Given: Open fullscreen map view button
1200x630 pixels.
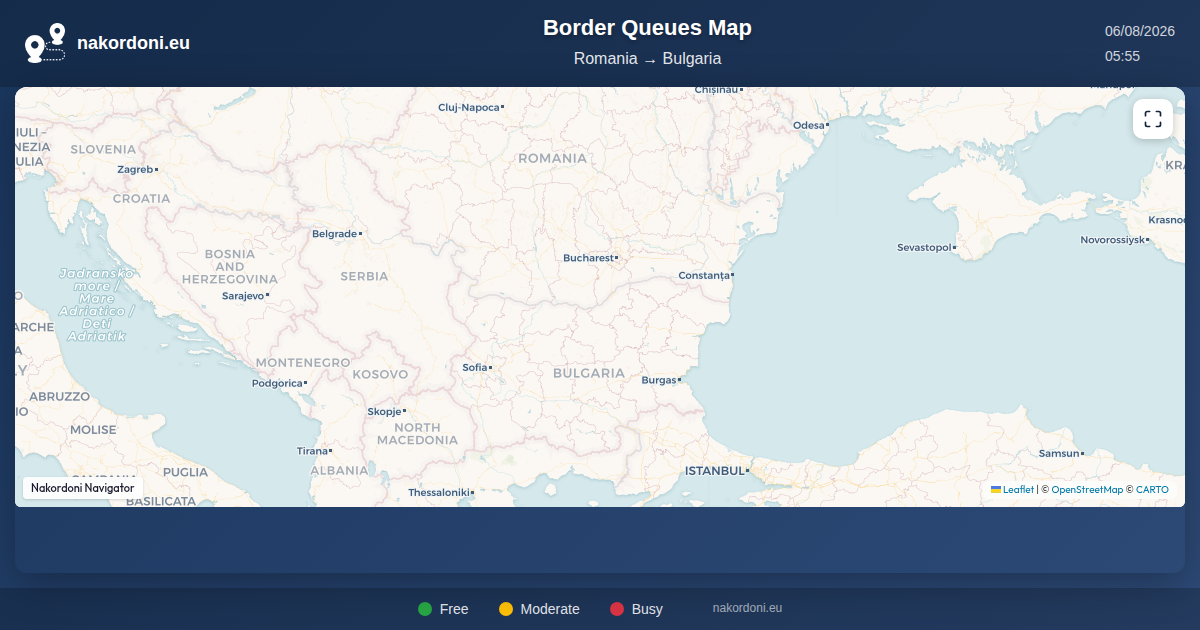Looking at the screenshot, I should (x=1153, y=119).
